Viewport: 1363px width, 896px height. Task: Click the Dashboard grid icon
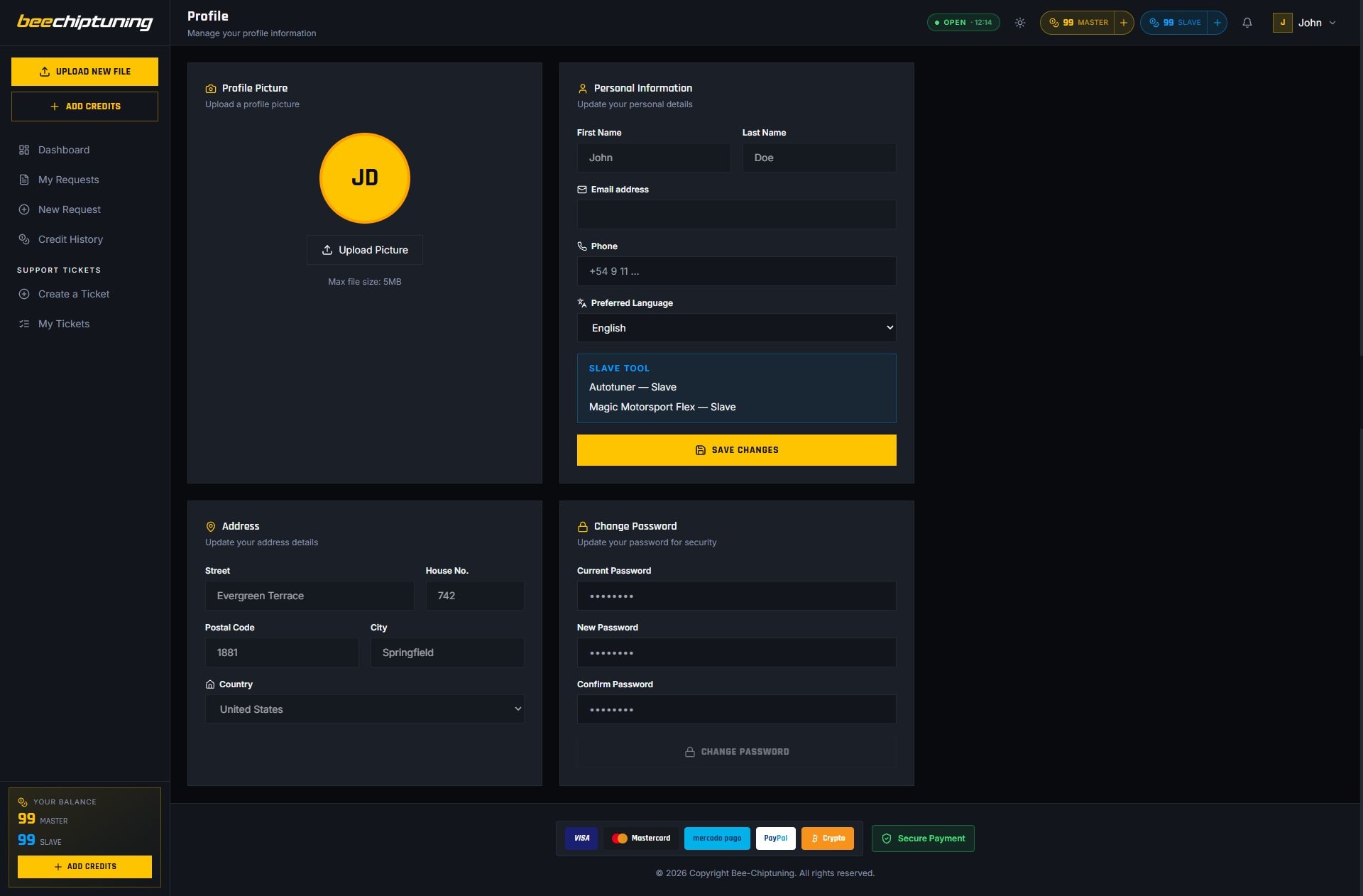pyautogui.click(x=24, y=150)
